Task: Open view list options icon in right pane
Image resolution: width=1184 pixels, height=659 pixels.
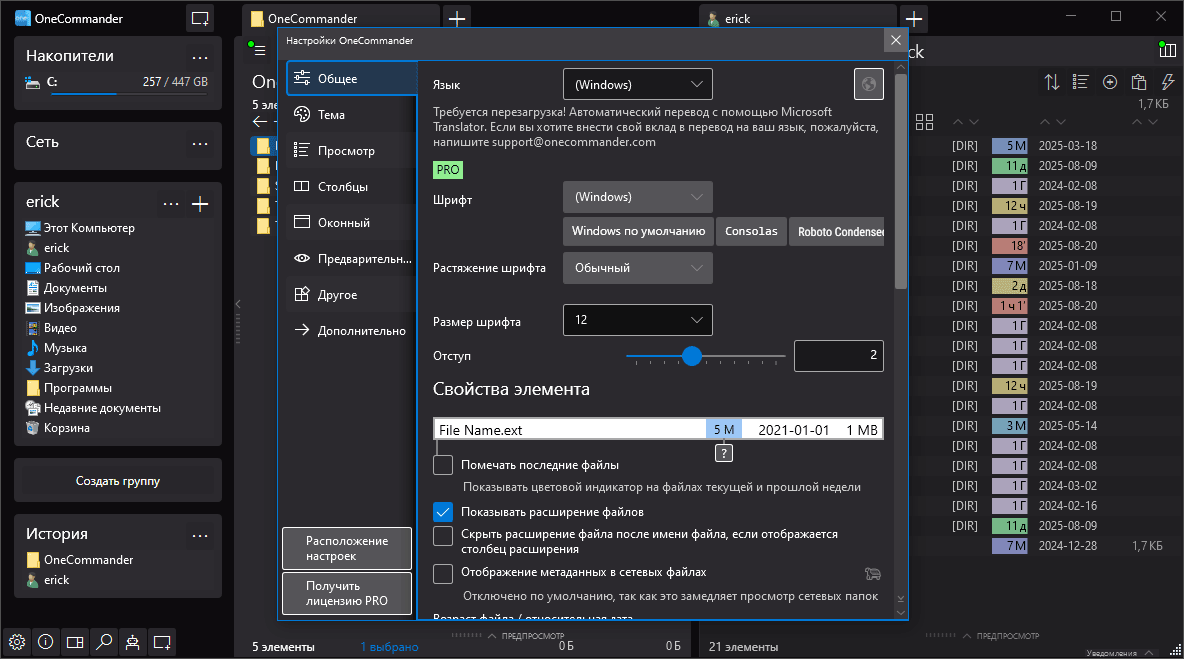Action: pos(1081,82)
